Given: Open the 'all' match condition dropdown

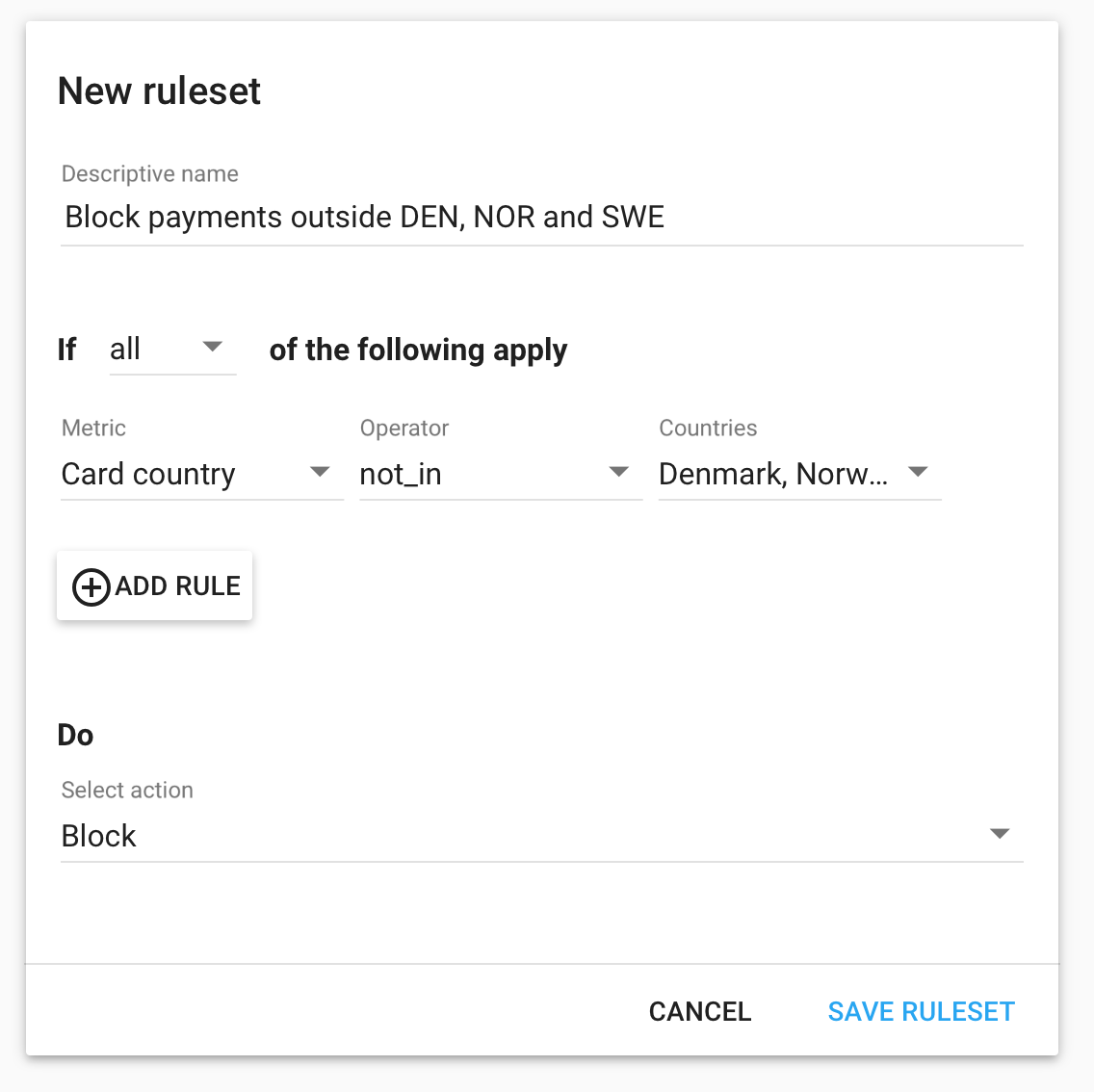Looking at the screenshot, I should pyautogui.click(x=172, y=349).
